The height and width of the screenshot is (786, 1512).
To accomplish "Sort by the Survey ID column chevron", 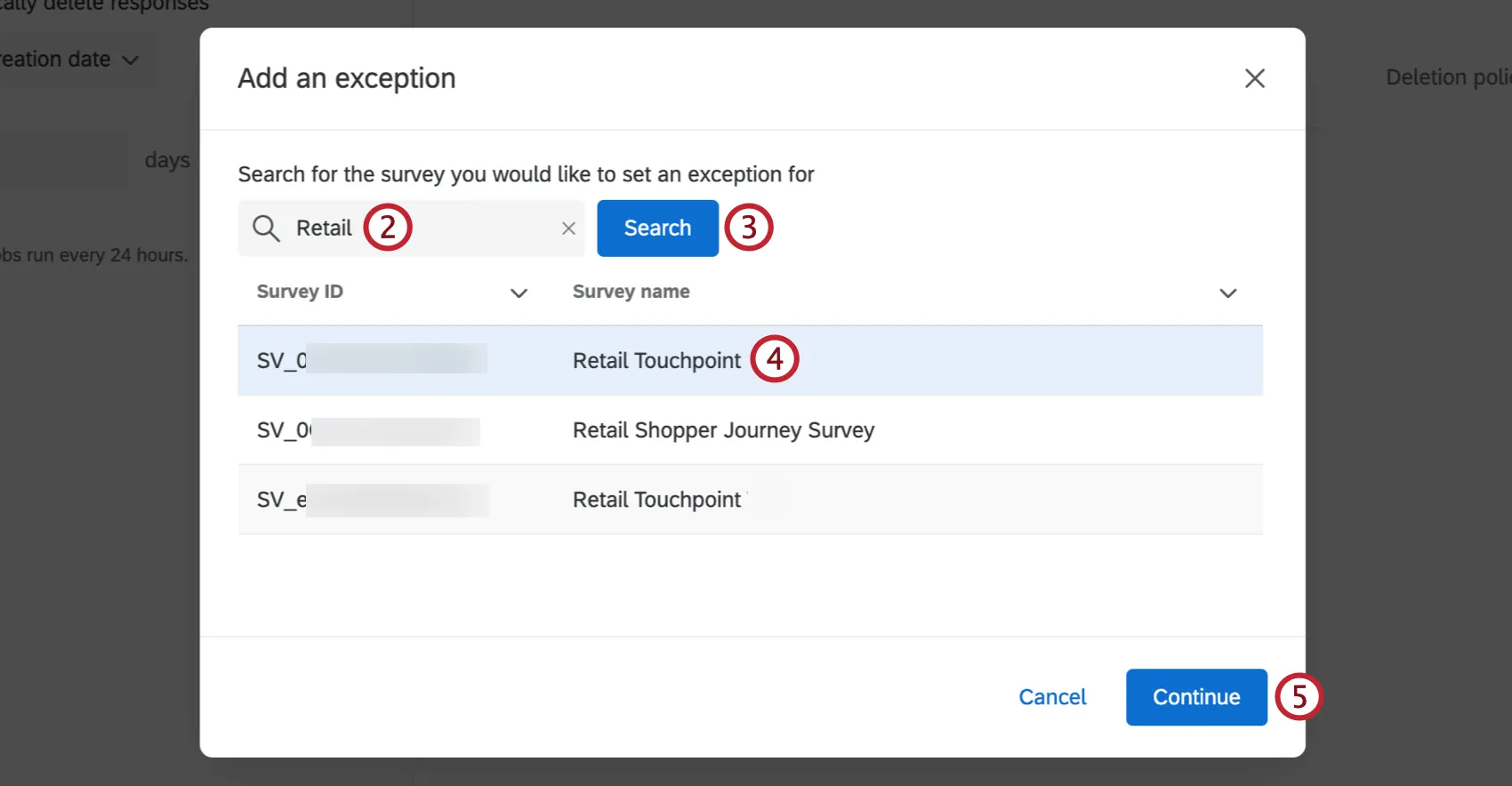I will click(x=519, y=293).
